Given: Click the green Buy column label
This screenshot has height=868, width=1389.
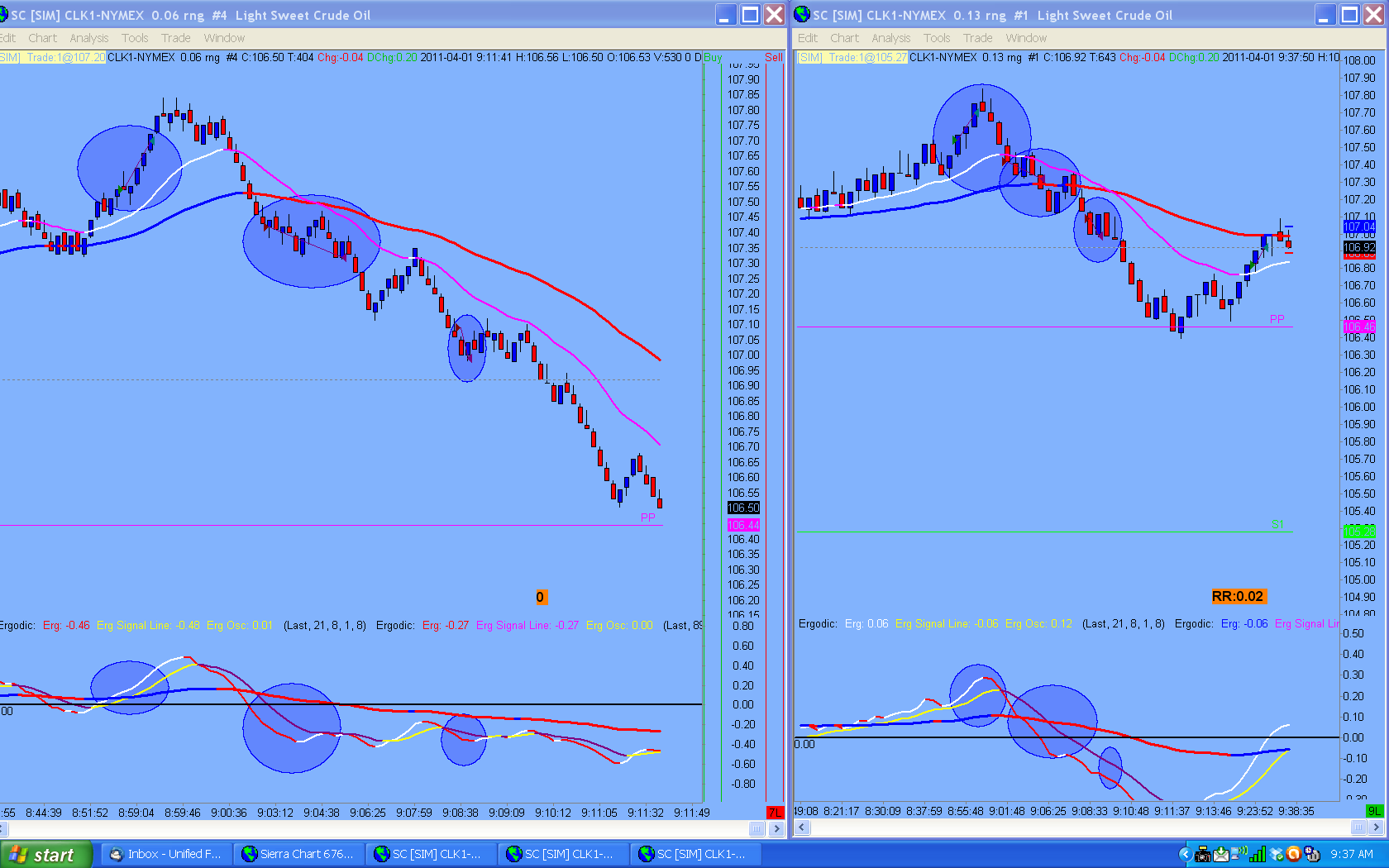Looking at the screenshot, I should [x=713, y=57].
